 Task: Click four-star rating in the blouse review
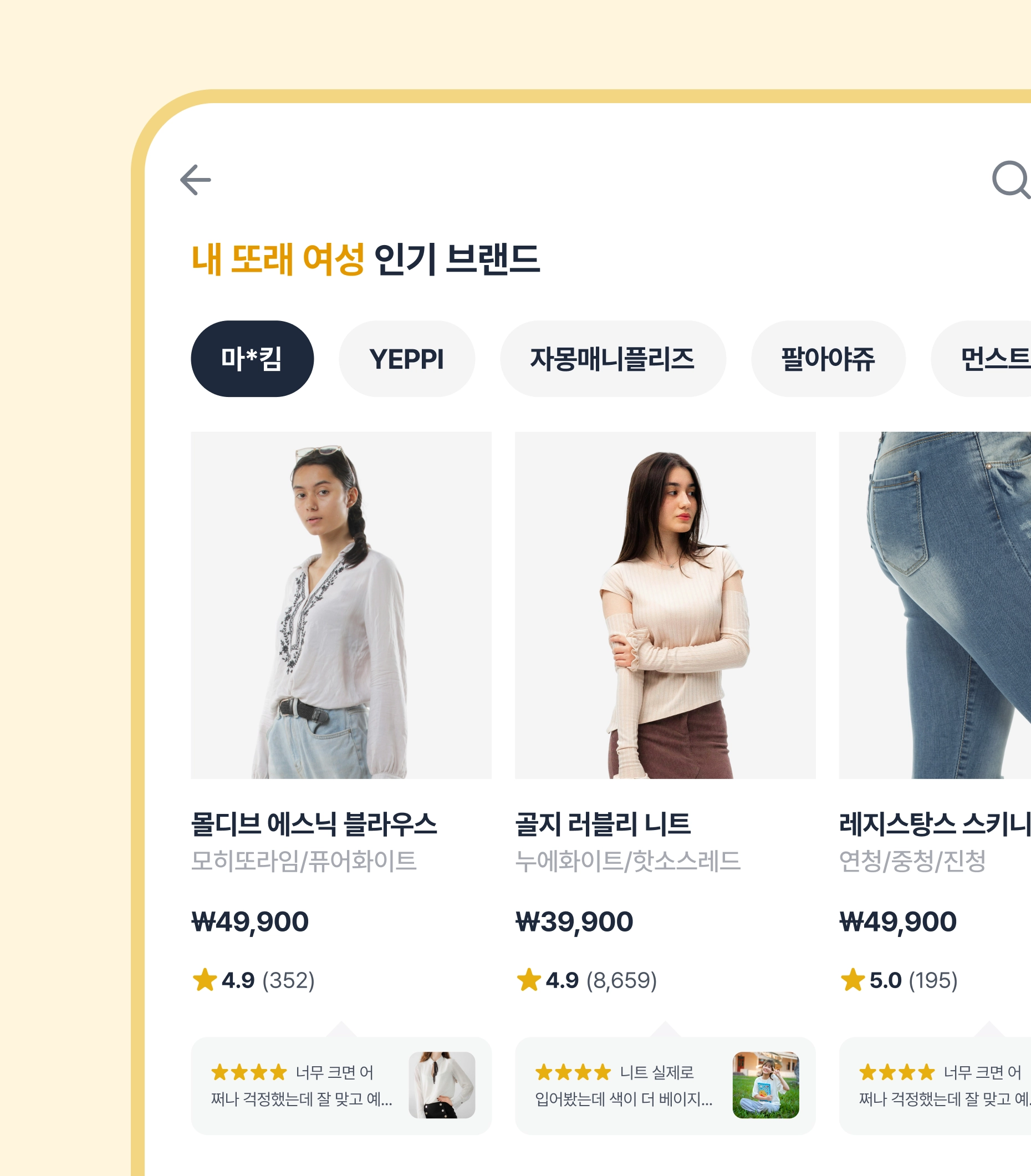pyautogui.click(x=248, y=1072)
